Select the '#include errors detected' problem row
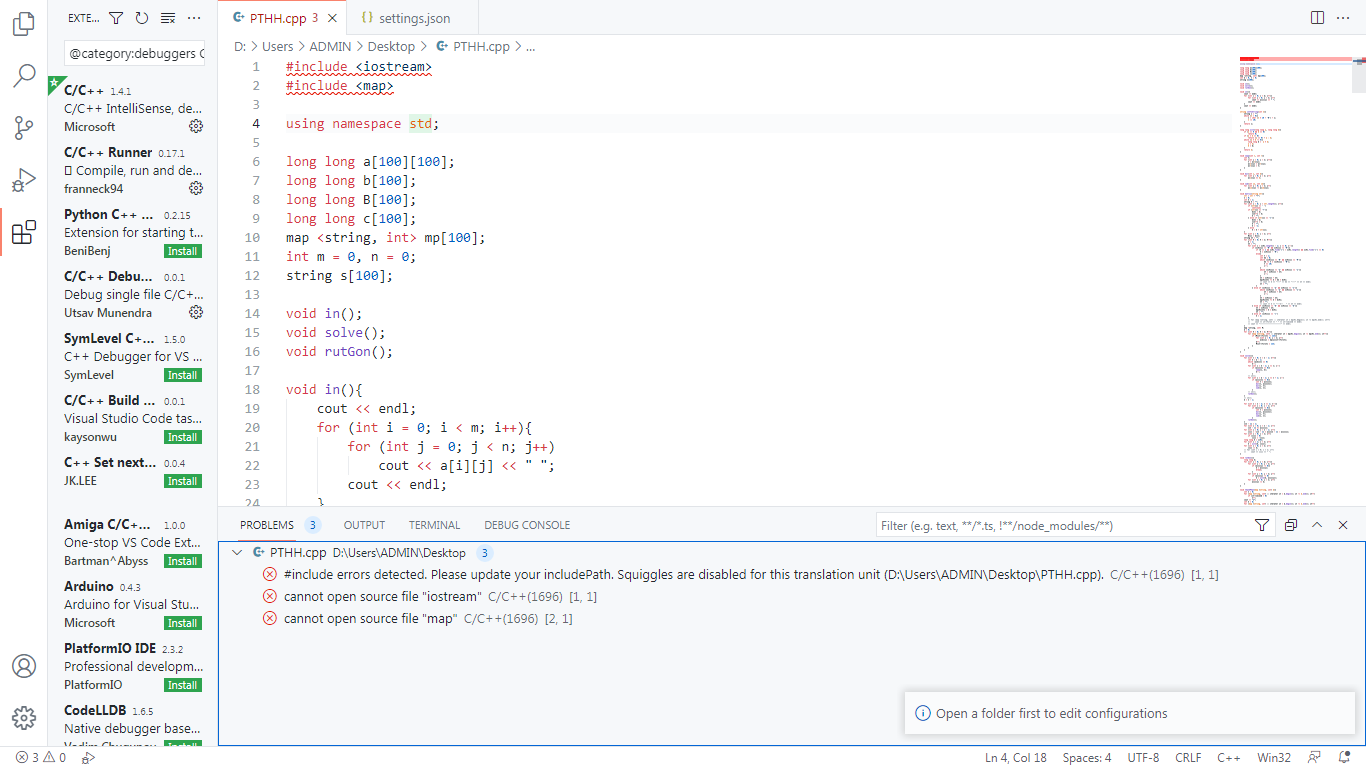 click(x=791, y=574)
